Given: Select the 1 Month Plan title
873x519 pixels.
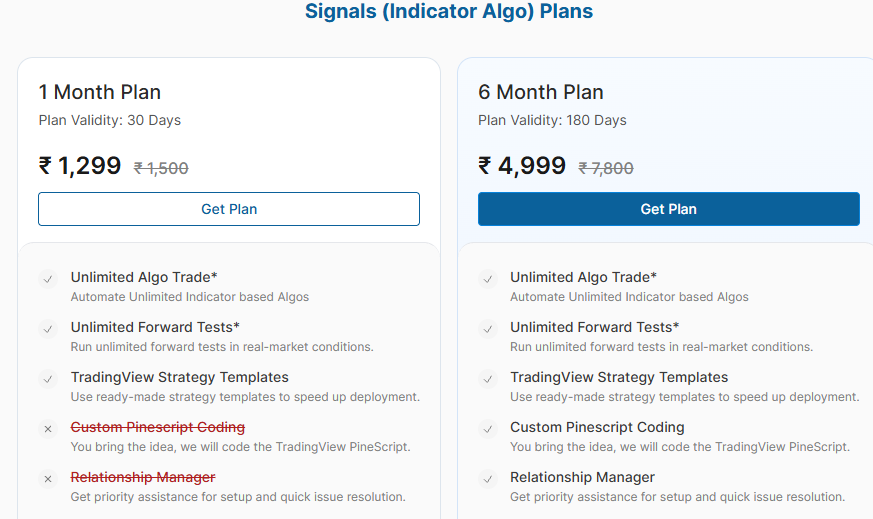Looking at the screenshot, I should click(x=100, y=92).
